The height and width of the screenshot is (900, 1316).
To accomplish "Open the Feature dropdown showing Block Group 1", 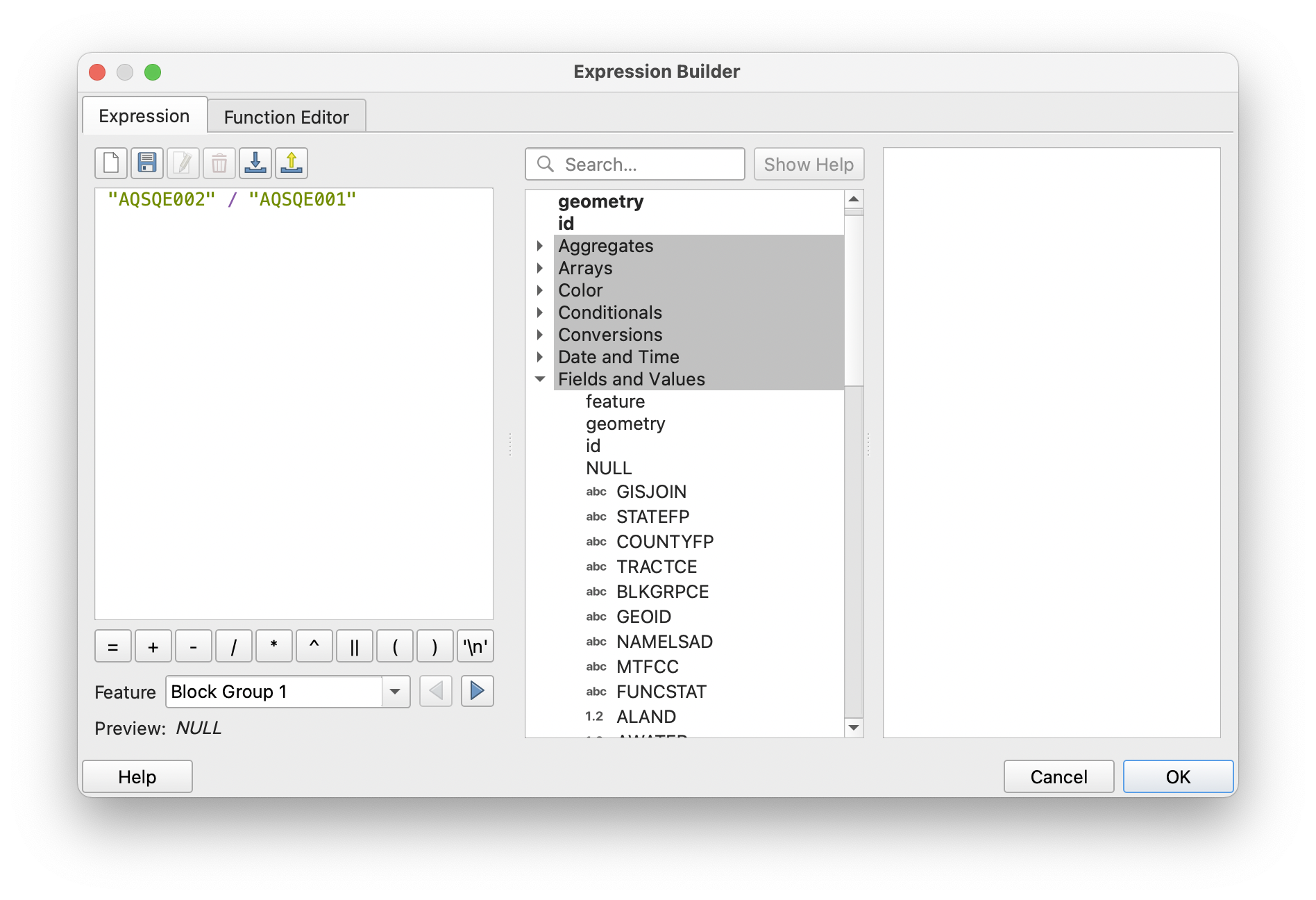I will click(395, 692).
